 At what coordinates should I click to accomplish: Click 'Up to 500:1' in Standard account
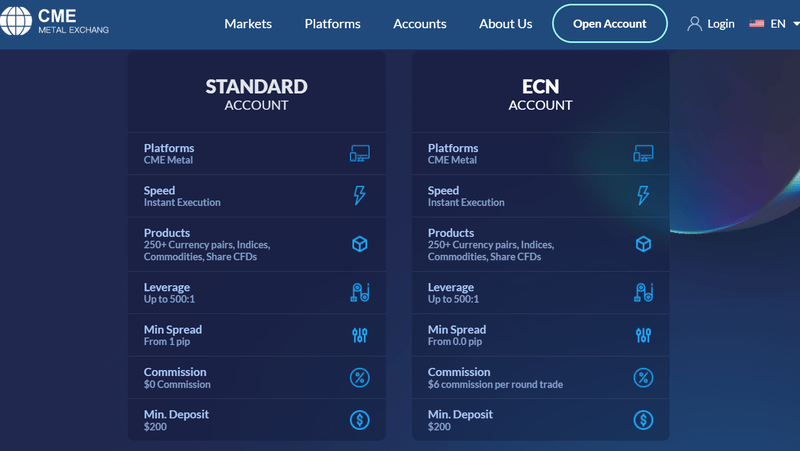[169, 299]
